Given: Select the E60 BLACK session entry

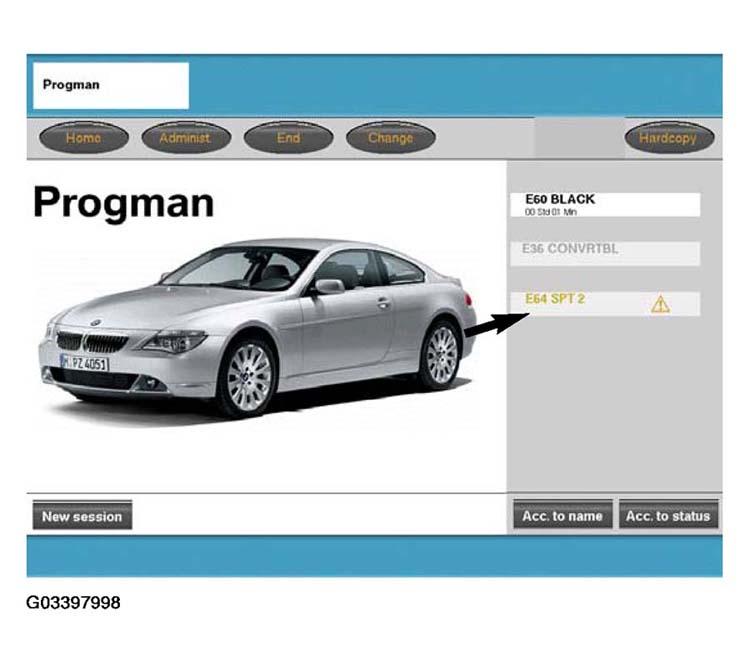Looking at the screenshot, I should 604,204.
